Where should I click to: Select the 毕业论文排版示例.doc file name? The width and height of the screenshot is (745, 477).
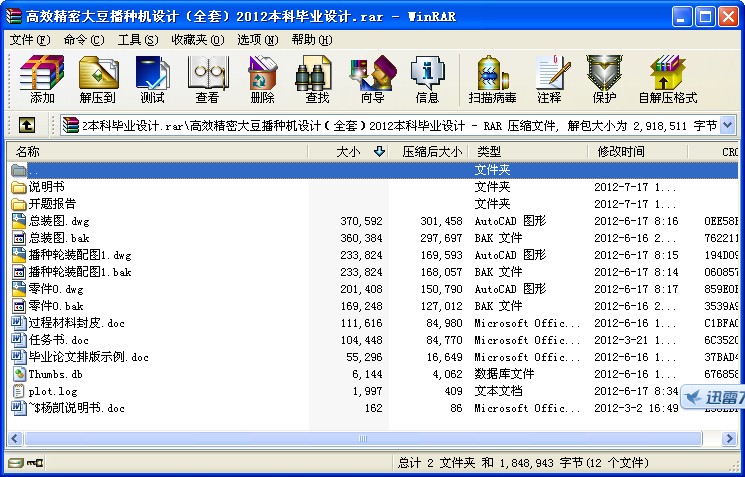coord(88,357)
